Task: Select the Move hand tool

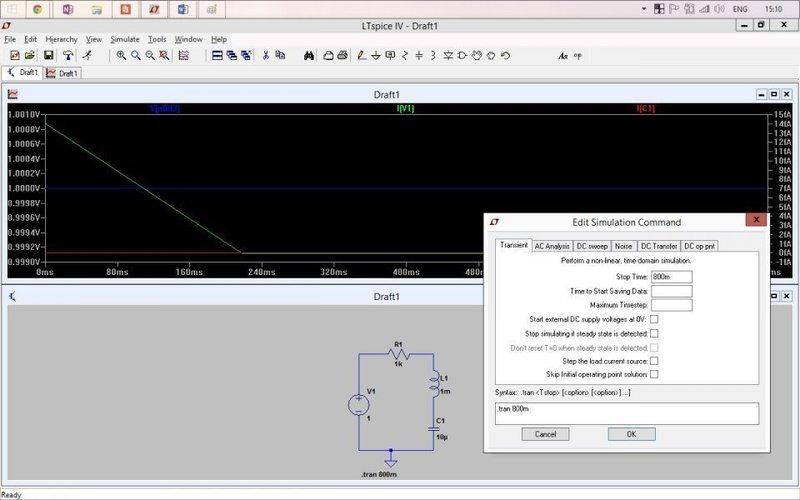Action: 477,56
